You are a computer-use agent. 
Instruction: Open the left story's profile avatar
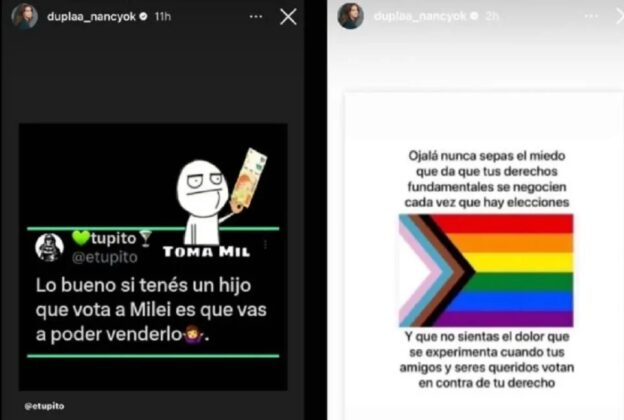[x=25, y=16]
